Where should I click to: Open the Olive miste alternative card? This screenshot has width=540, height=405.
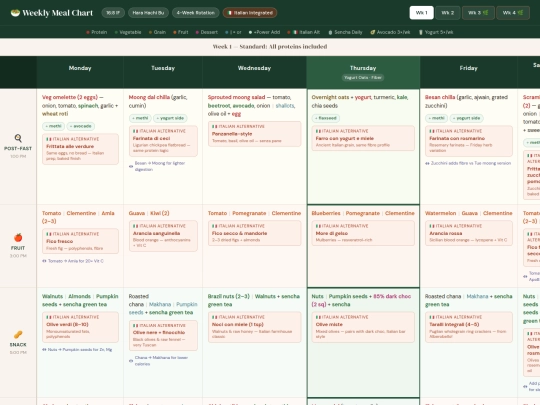tap(363, 327)
